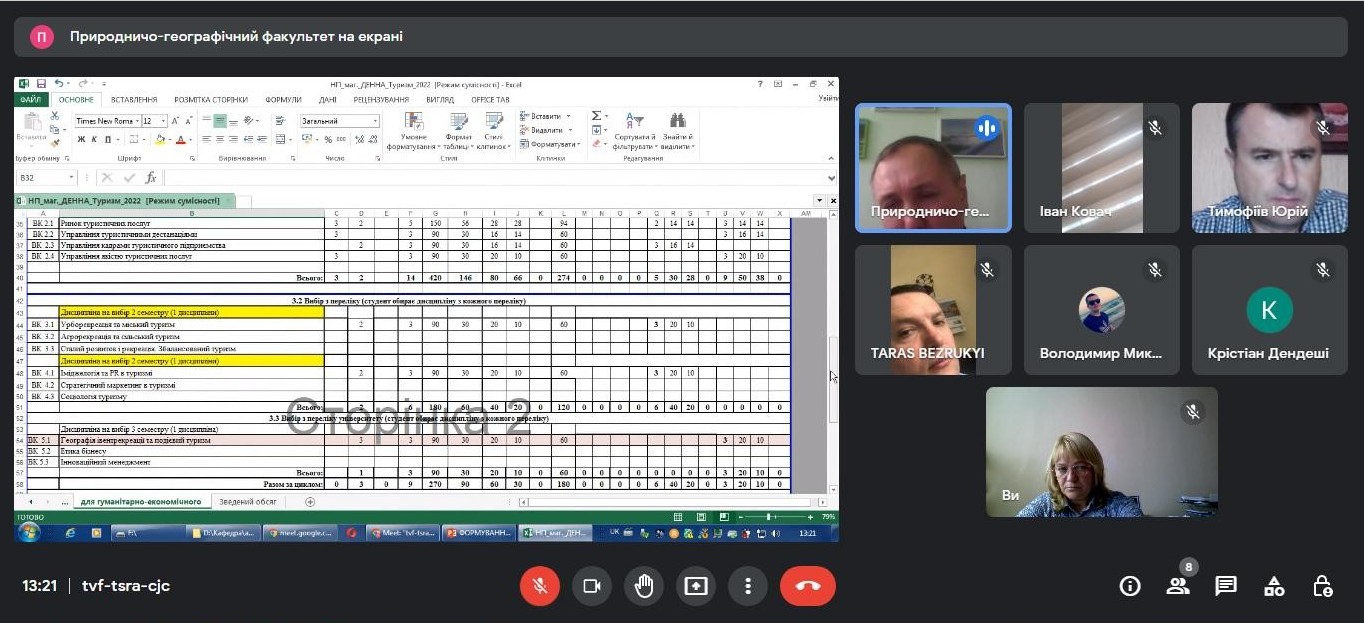Raise hand in the meeting
Image resolution: width=1364 pixels, height=623 pixels.
644,586
